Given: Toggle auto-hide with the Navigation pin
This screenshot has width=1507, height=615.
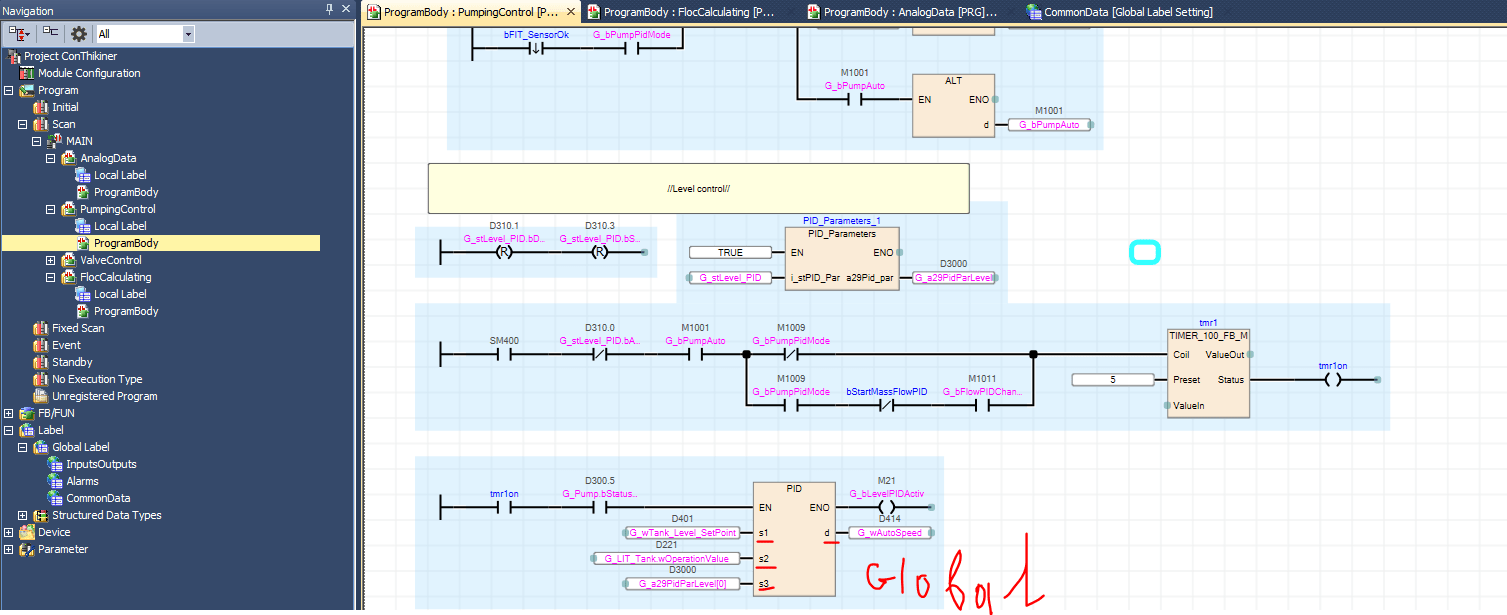Looking at the screenshot, I should click(329, 9).
